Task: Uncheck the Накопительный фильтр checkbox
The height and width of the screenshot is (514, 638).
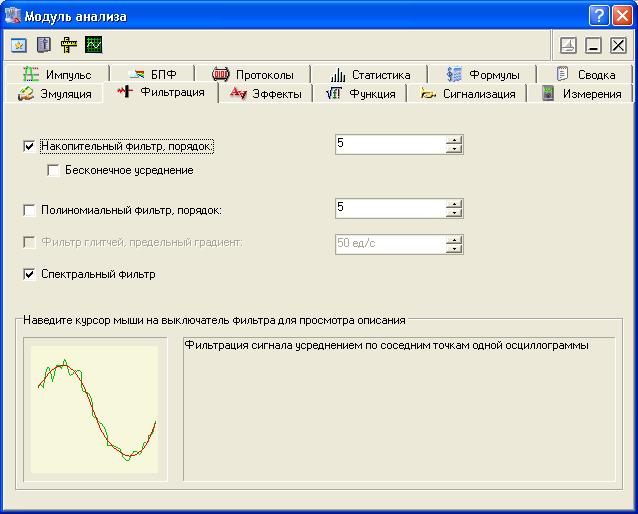Action: click(x=29, y=146)
